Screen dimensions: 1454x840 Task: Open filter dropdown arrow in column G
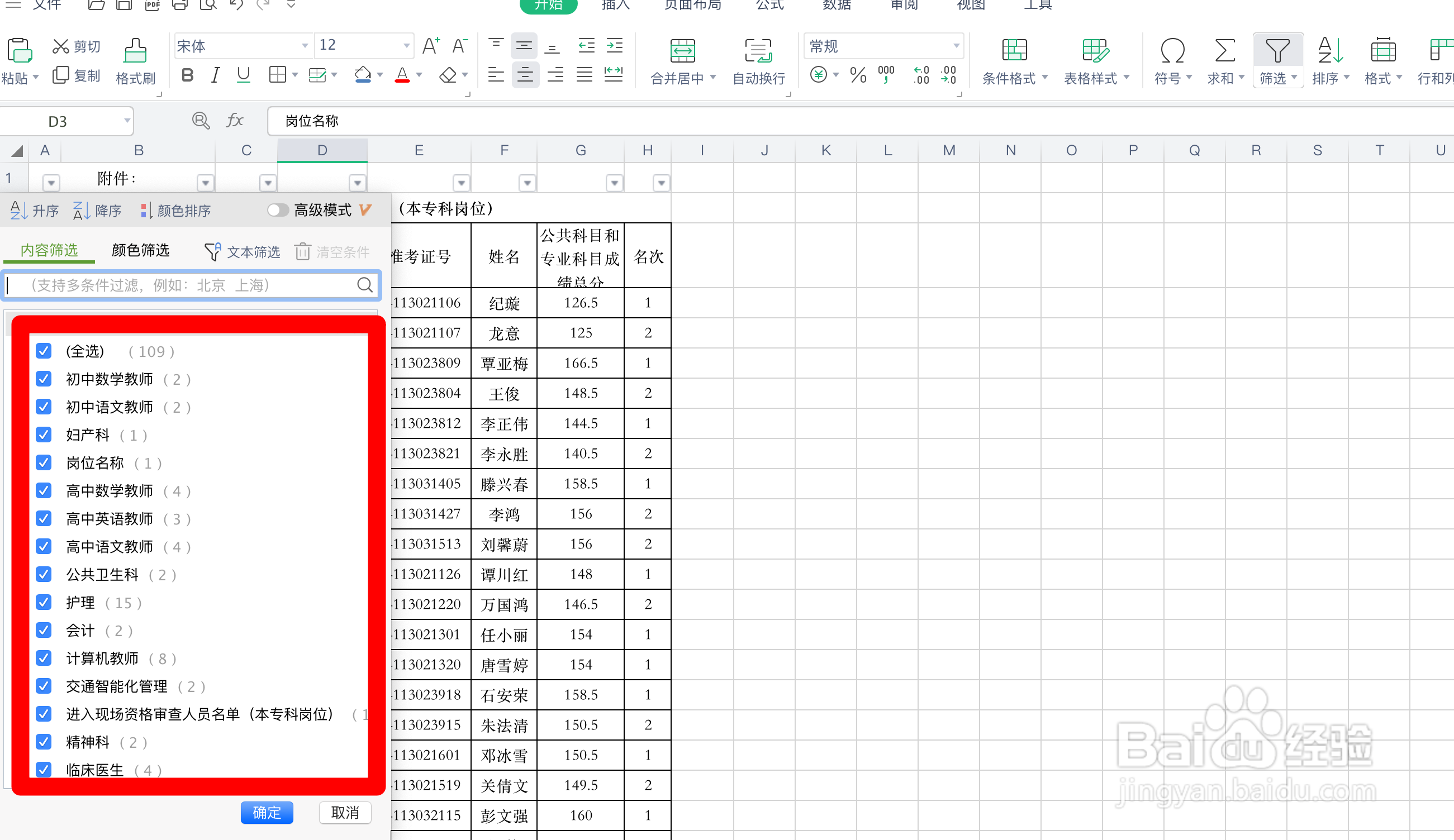615,183
